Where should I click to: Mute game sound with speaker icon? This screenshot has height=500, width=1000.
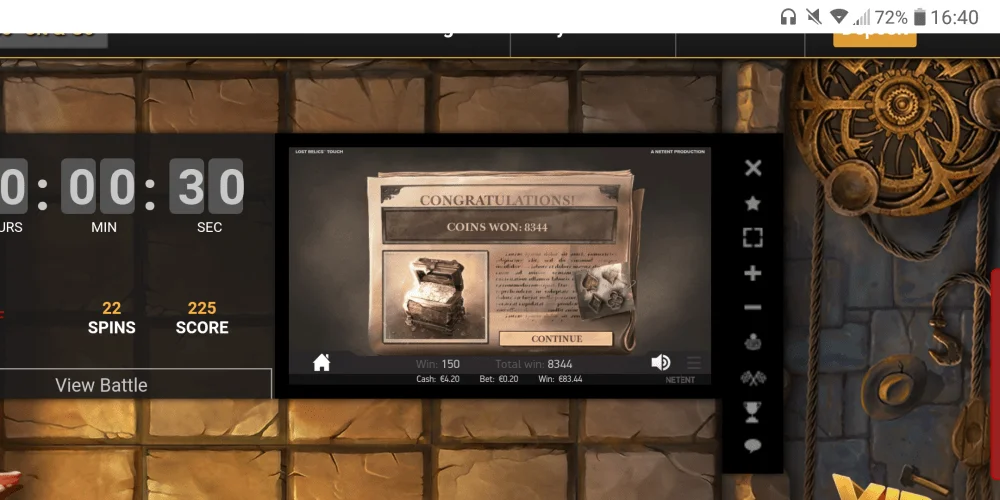[661, 363]
